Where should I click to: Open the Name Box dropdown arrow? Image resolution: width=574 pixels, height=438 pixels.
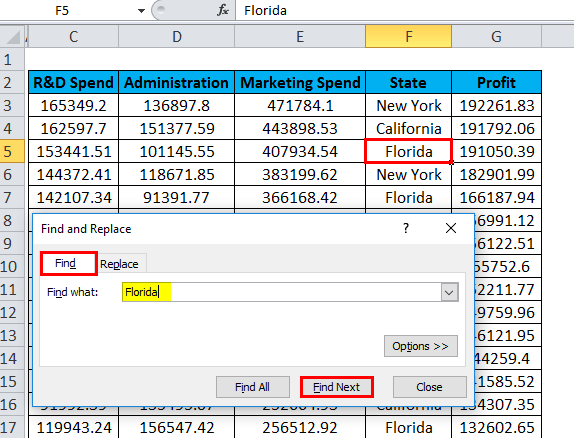141,11
